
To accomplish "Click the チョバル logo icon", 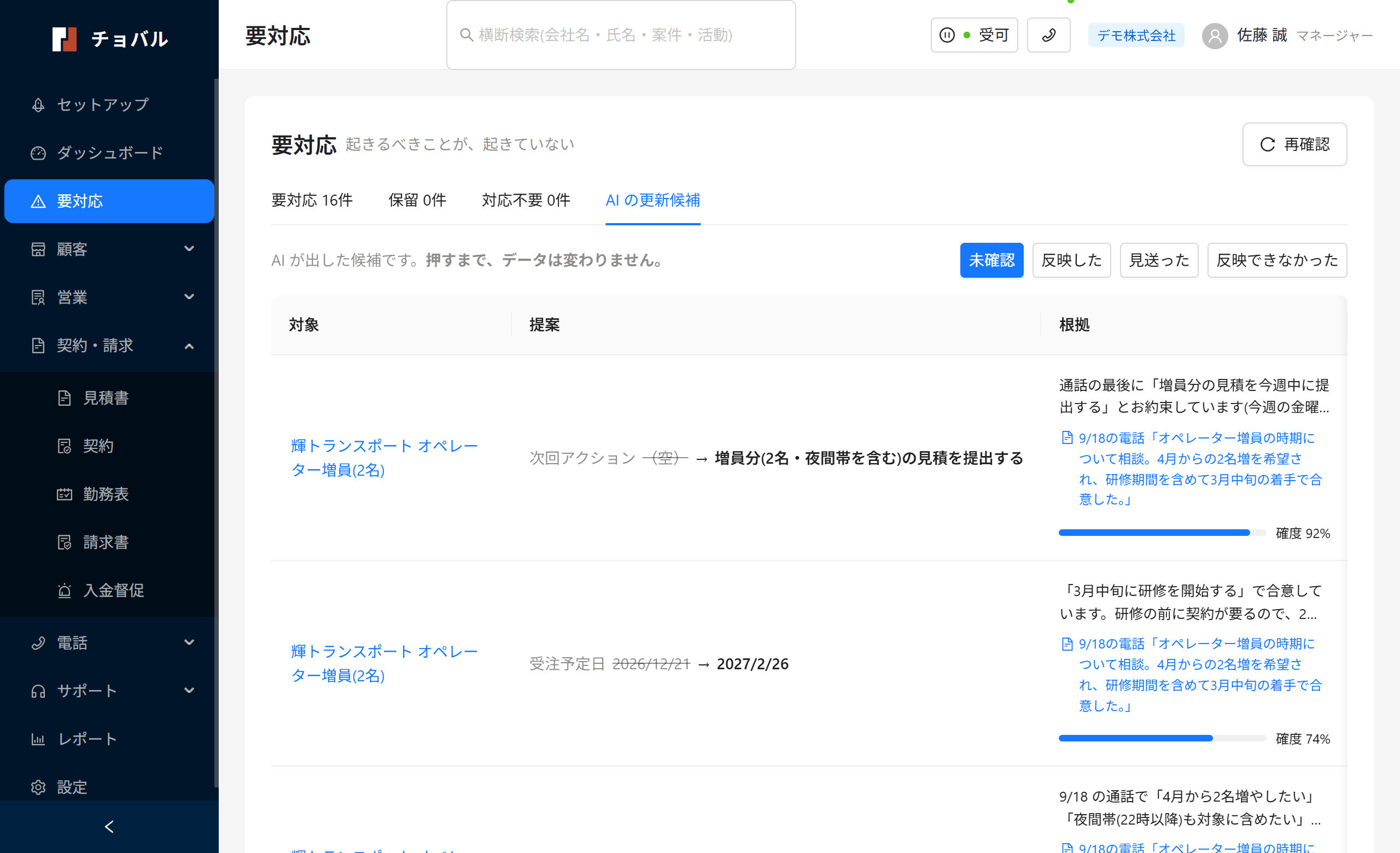I will 64,39.
